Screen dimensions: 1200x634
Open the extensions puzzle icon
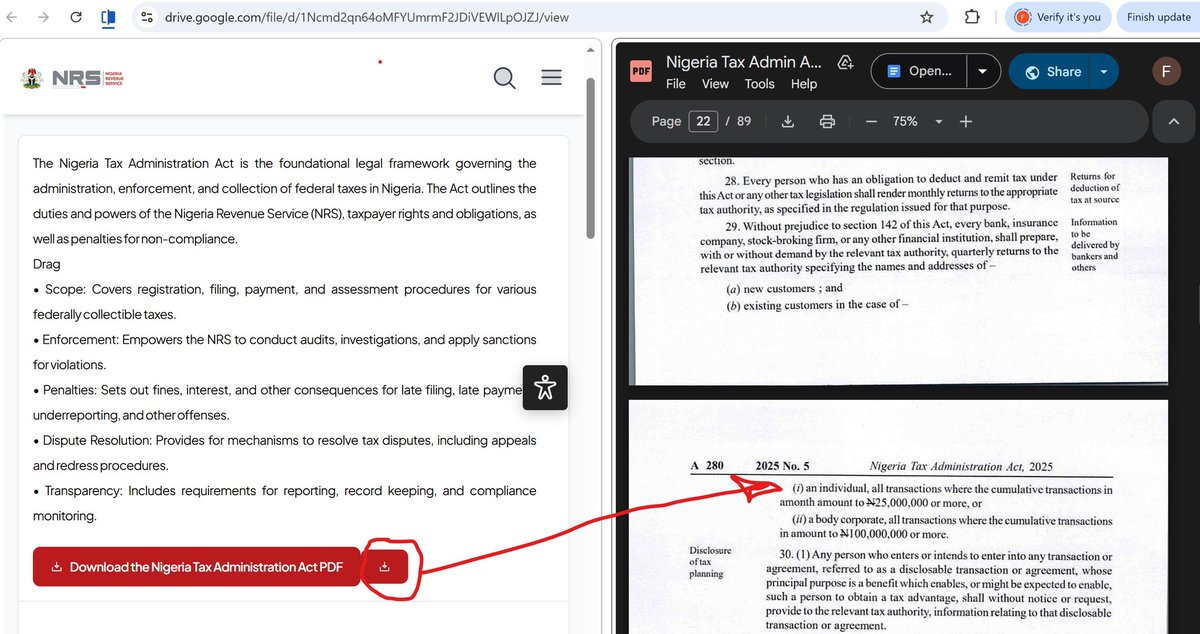point(971,17)
